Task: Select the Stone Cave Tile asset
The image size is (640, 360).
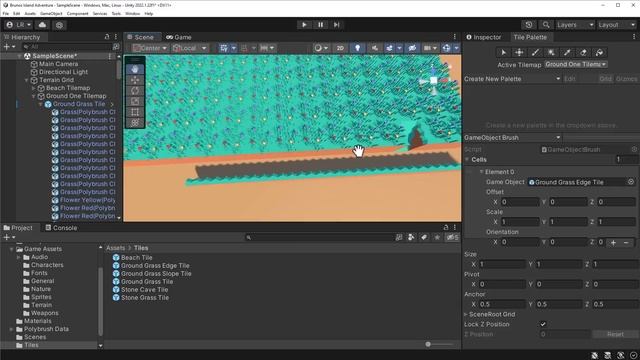Action: click(x=144, y=289)
